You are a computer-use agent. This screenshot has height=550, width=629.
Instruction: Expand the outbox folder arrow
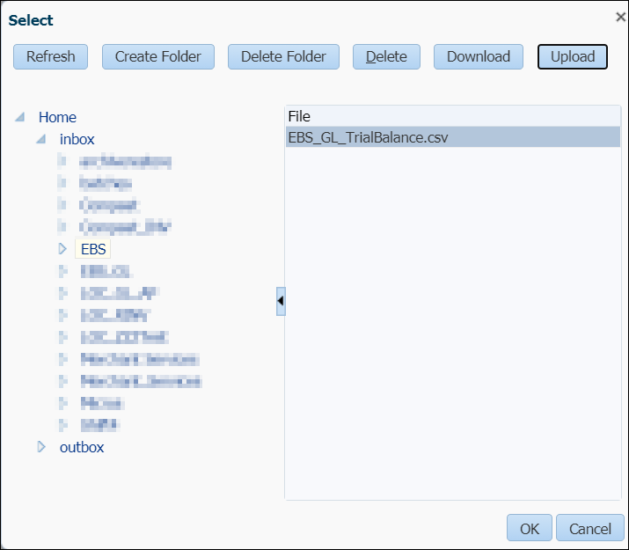[x=41, y=447]
